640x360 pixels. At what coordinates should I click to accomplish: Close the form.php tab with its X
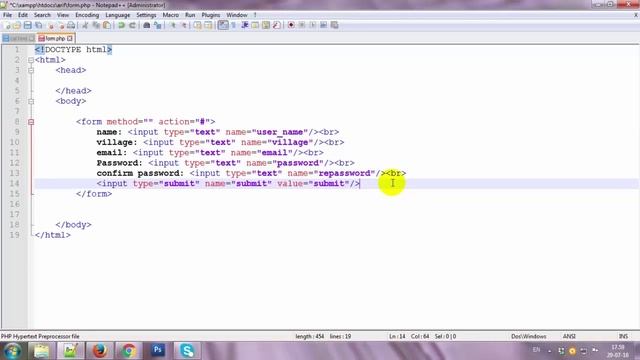point(70,38)
